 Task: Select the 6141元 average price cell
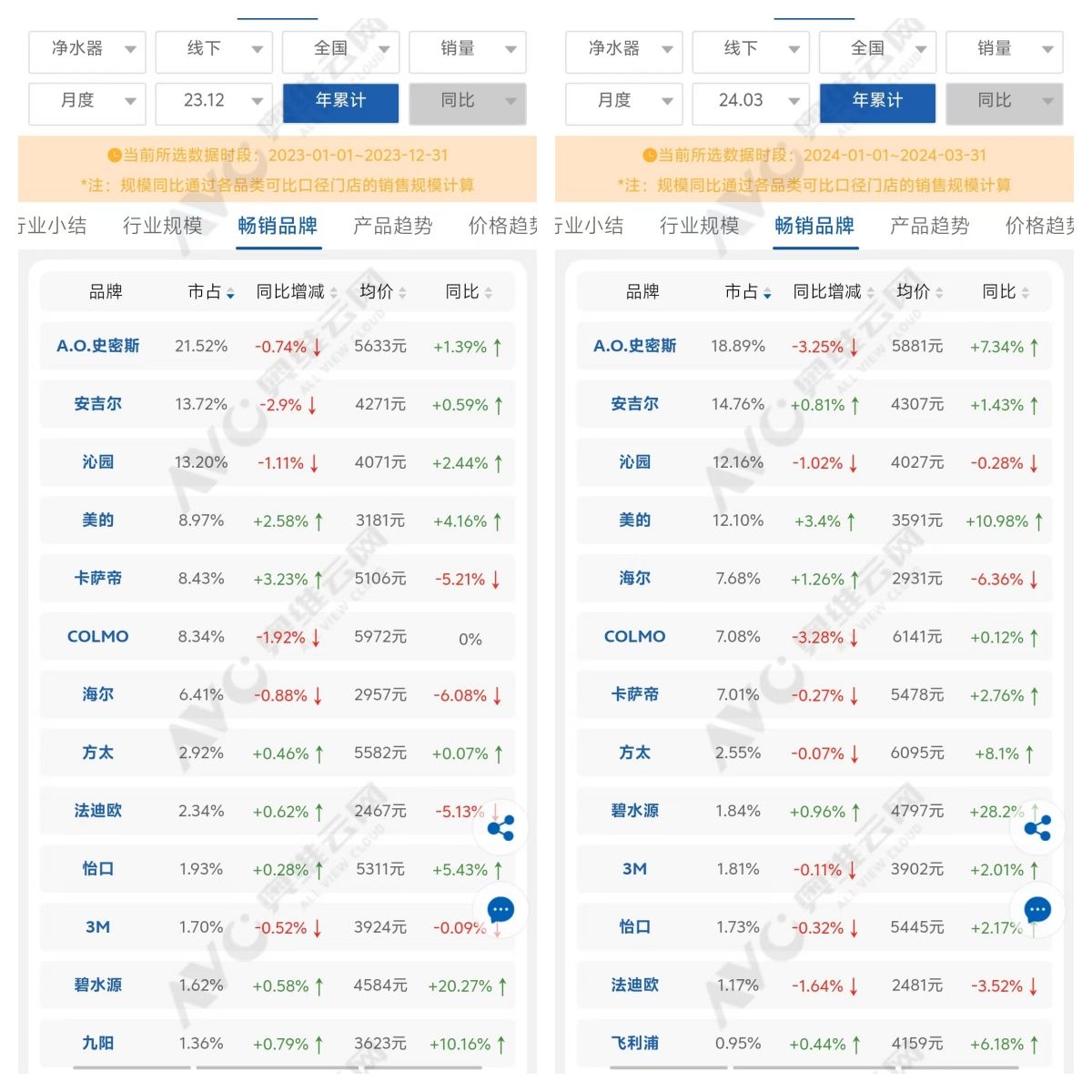(917, 637)
